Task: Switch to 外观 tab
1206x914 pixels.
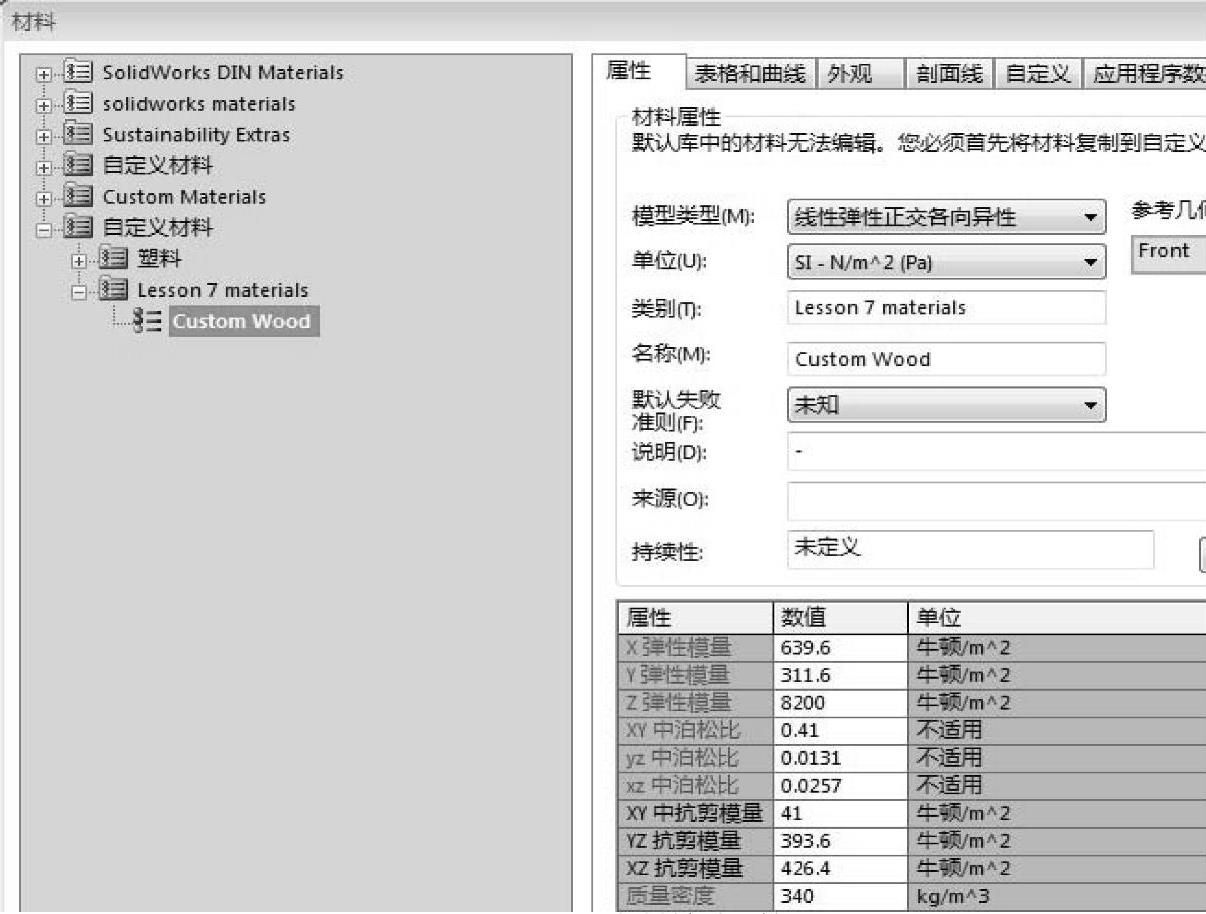Action: (x=859, y=74)
